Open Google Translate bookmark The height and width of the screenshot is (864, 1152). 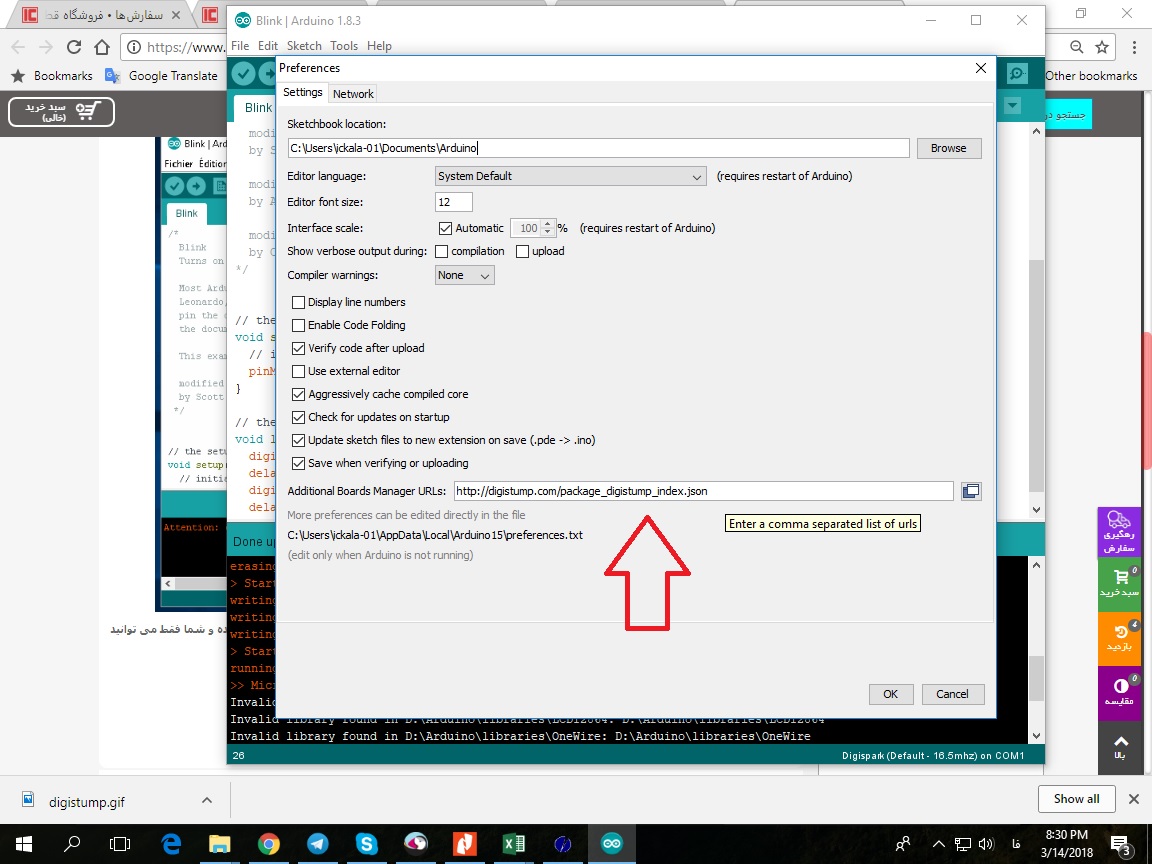coord(162,76)
